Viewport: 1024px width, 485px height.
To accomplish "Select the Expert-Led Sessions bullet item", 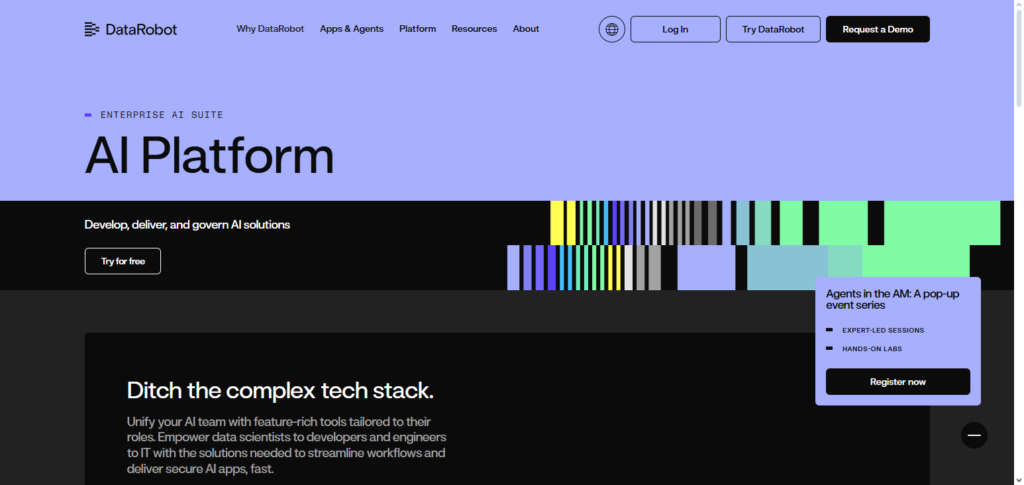I will [882, 330].
